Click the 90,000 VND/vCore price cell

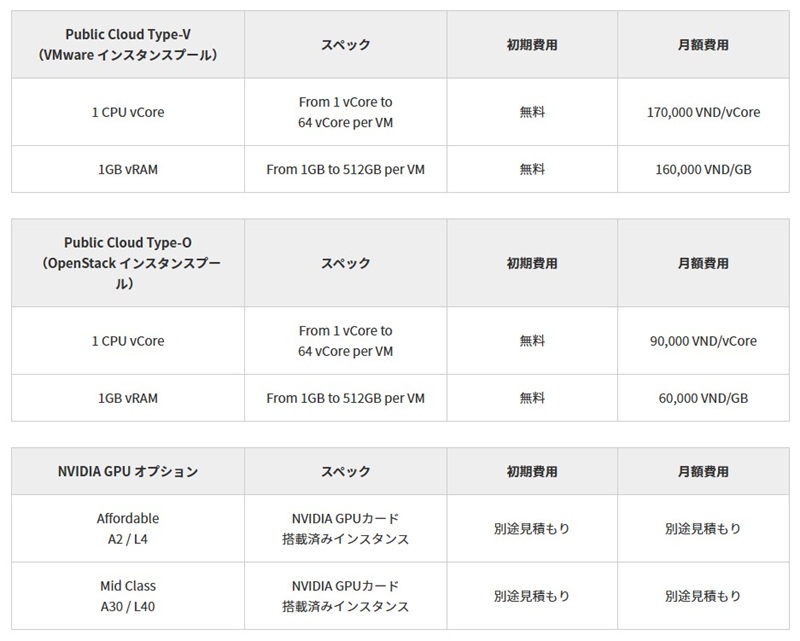pos(703,341)
